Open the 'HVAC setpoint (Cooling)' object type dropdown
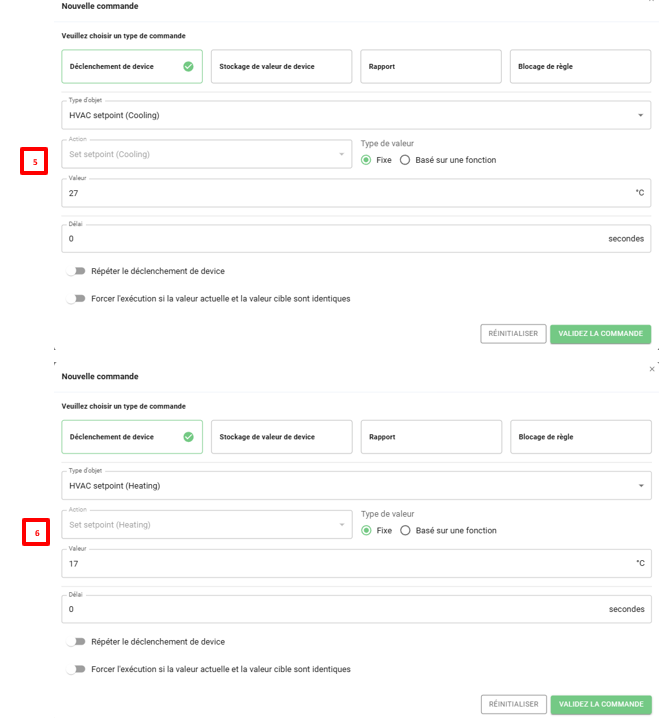The height and width of the screenshot is (718, 659). coord(355,115)
